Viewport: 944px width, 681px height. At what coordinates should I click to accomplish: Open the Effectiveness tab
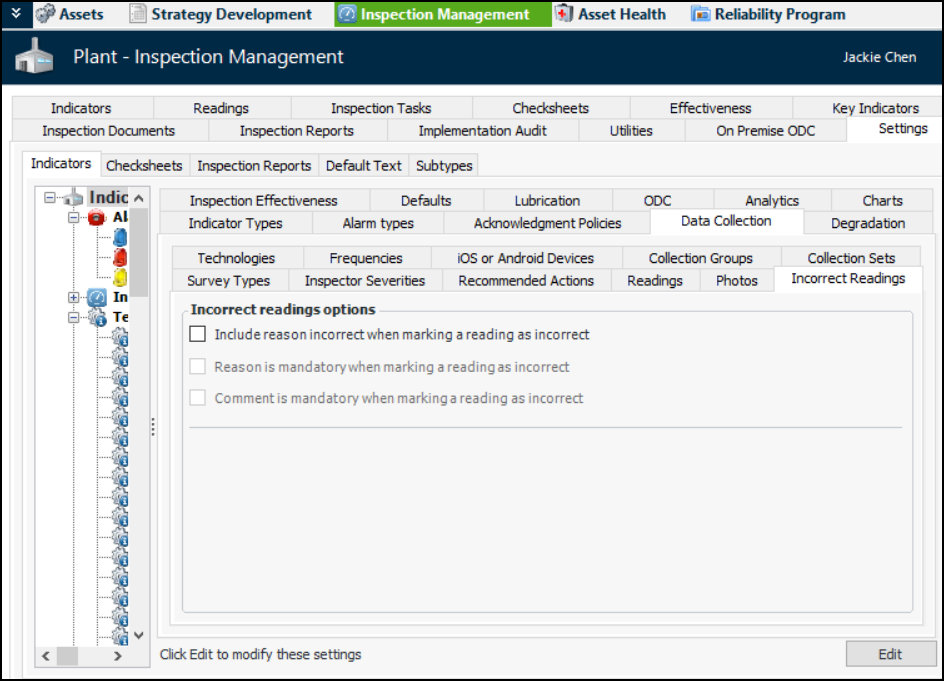[710, 108]
